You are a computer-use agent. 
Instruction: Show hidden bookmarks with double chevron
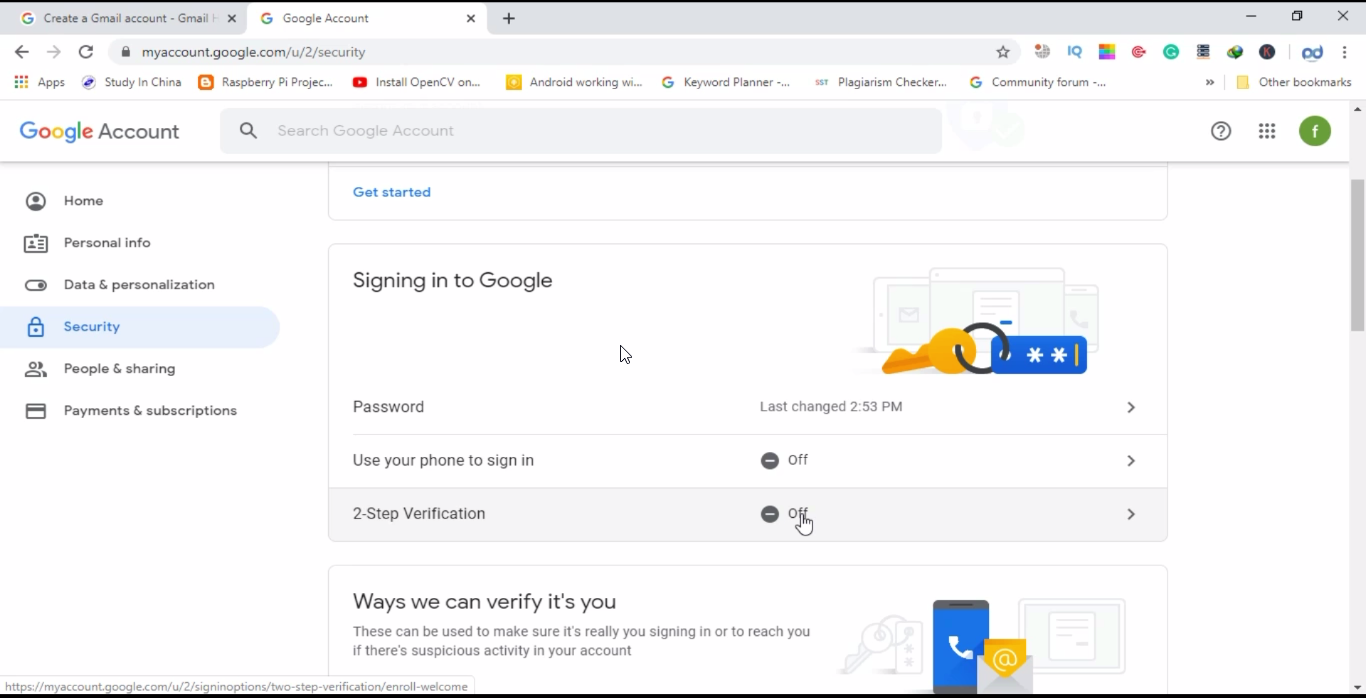pos(1210,82)
